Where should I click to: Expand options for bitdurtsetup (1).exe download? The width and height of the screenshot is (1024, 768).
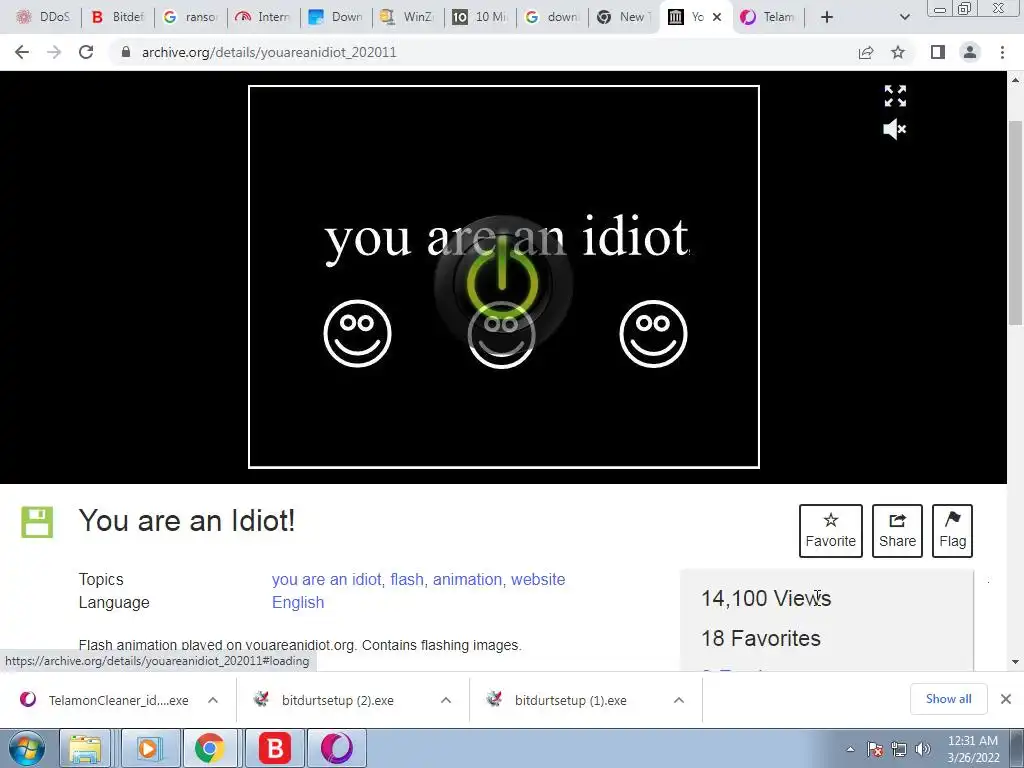[679, 700]
